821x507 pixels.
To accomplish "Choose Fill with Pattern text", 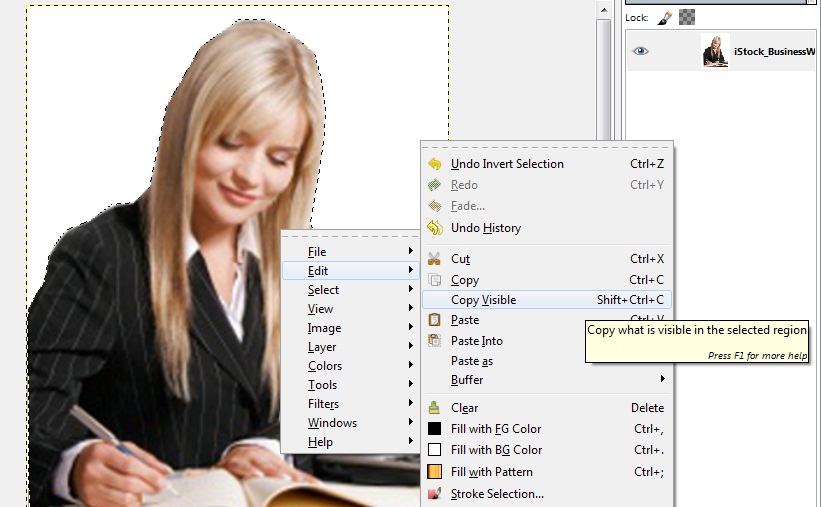I will [x=492, y=472].
